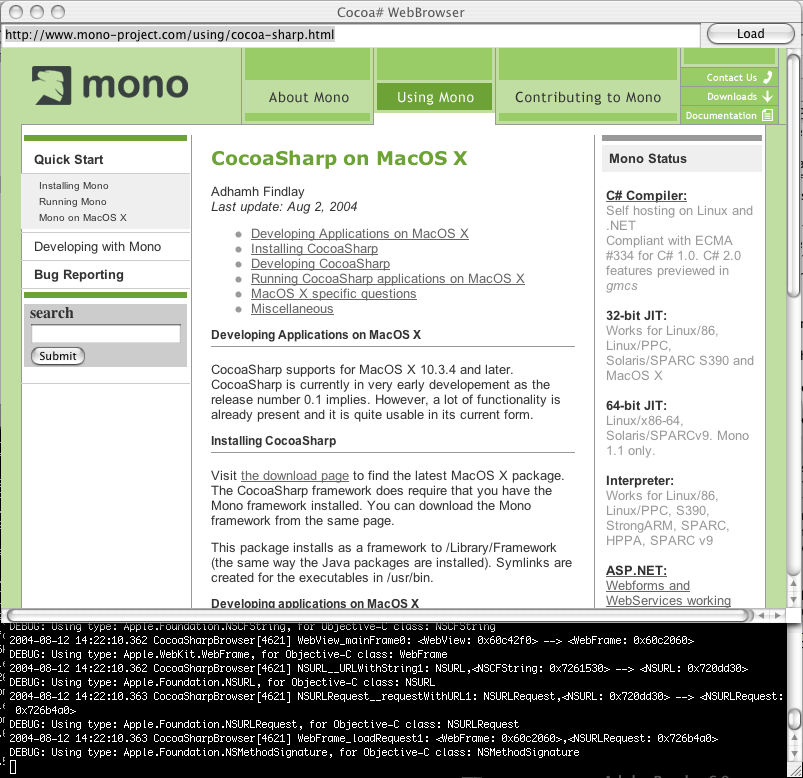The height and width of the screenshot is (778, 803).
Task: Open Mono on MacOS X sidebar item
Action: [82, 218]
